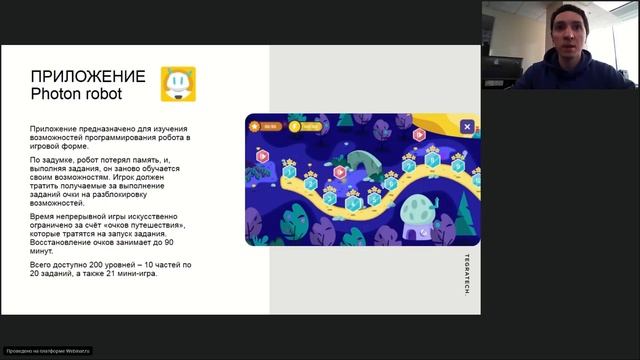Select level 9 hexagon on the path

(458, 166)
